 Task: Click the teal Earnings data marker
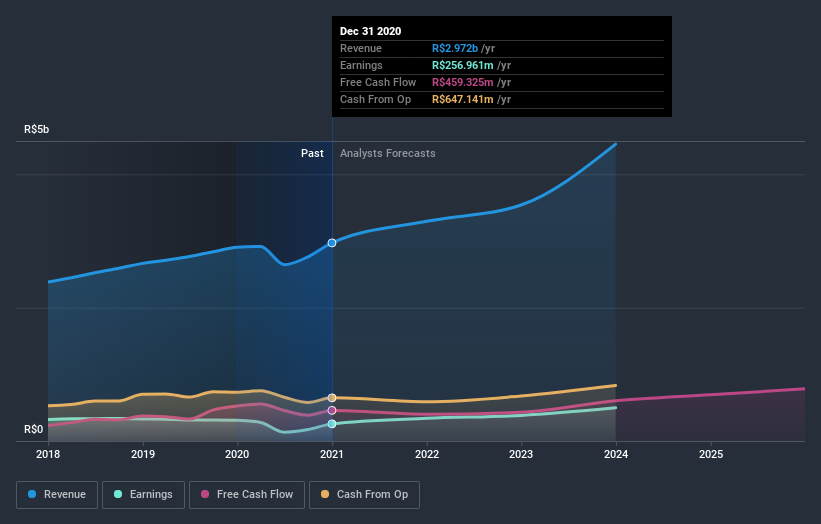(x=332, y=424)
